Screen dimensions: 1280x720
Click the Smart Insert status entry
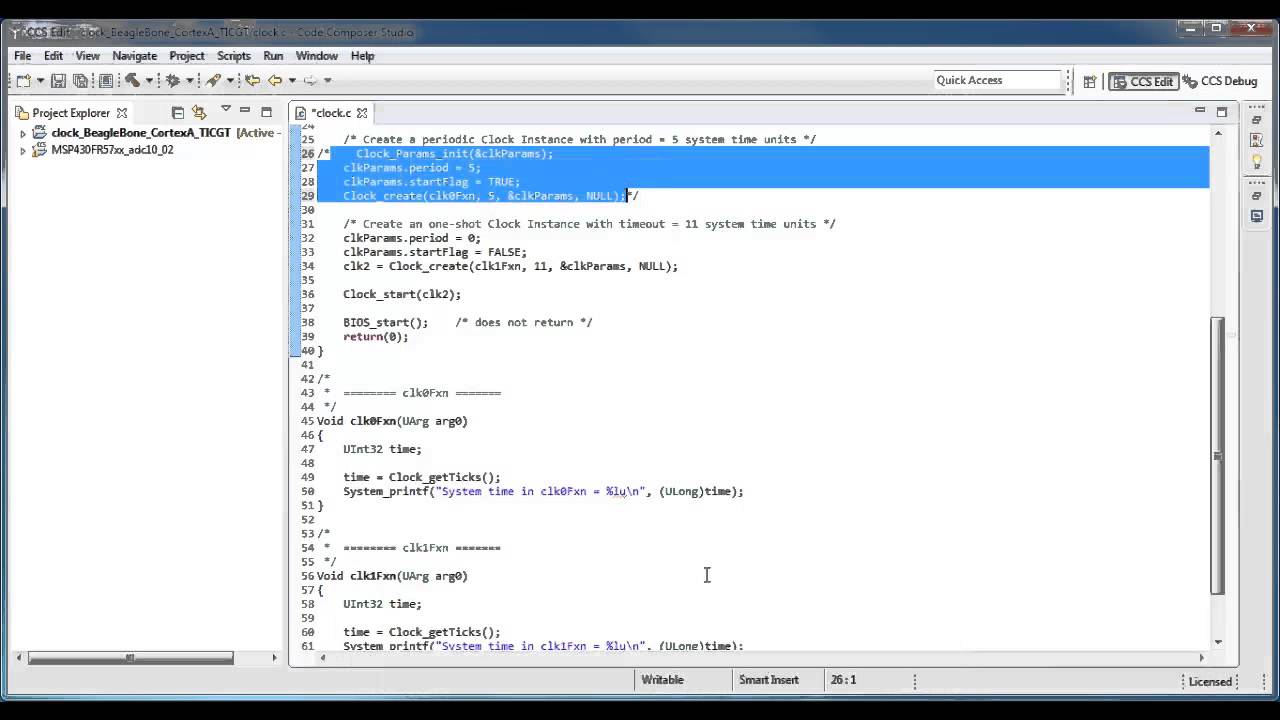click(x=768, y=680)
